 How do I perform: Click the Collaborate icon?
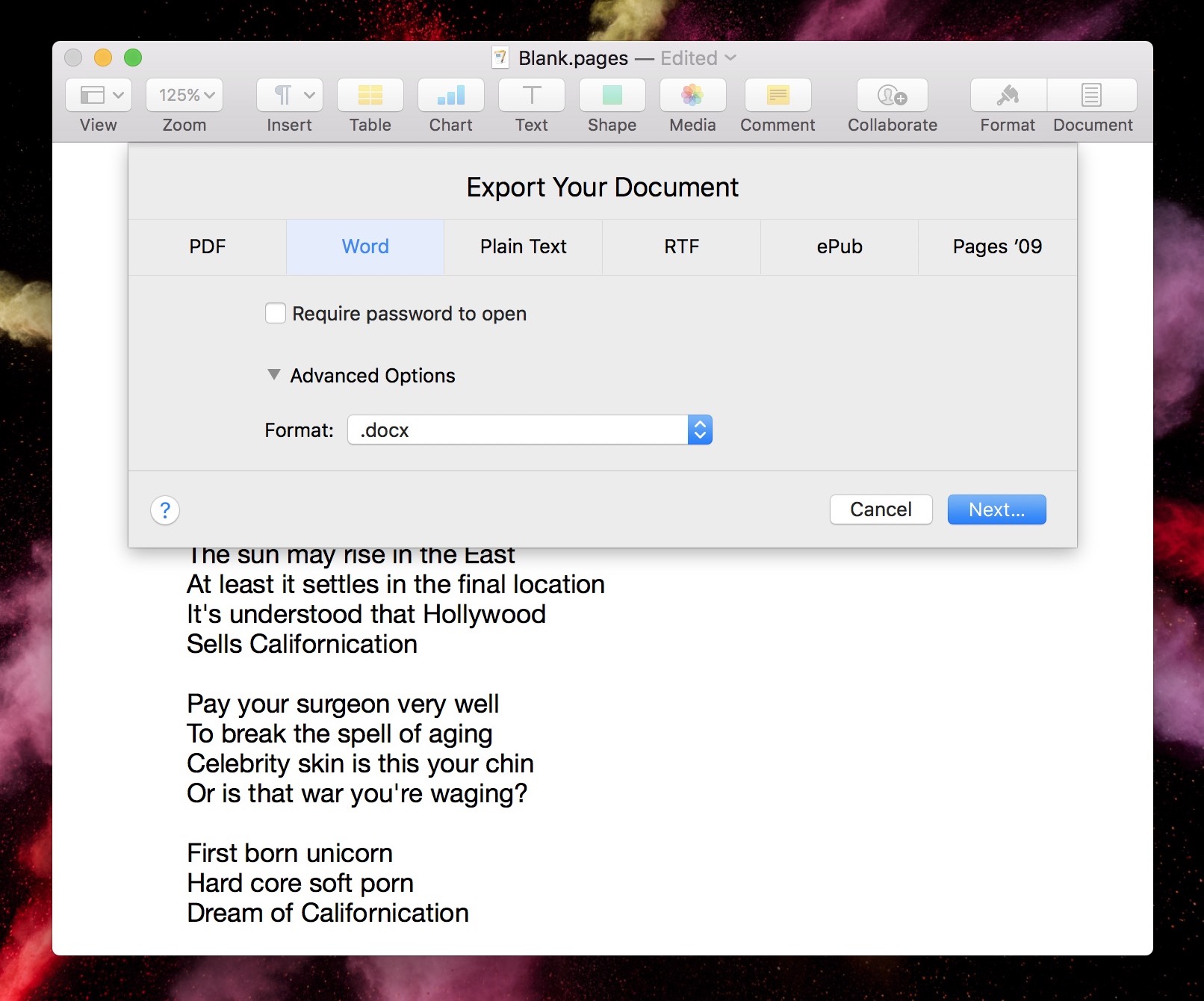click(893, 95)
